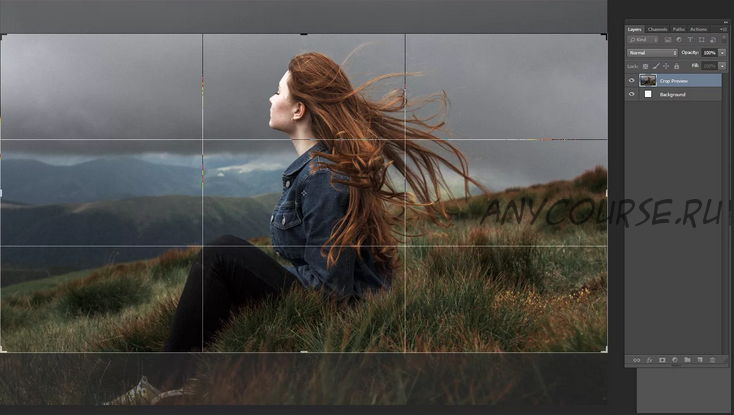The width and height of the screenshot is (734, 415).
Task: Toggle visibility of the Background layer
Action: pos(631,94)
